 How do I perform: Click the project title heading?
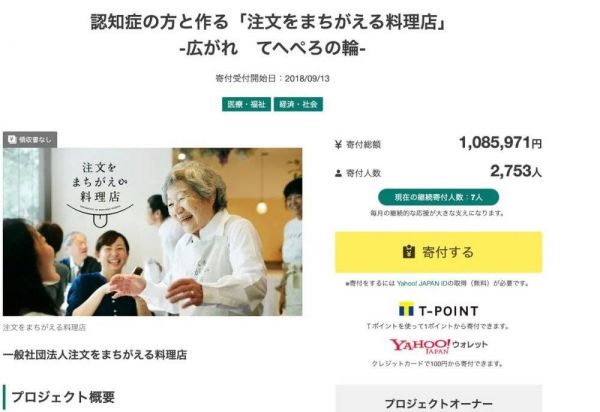point(269,35)
